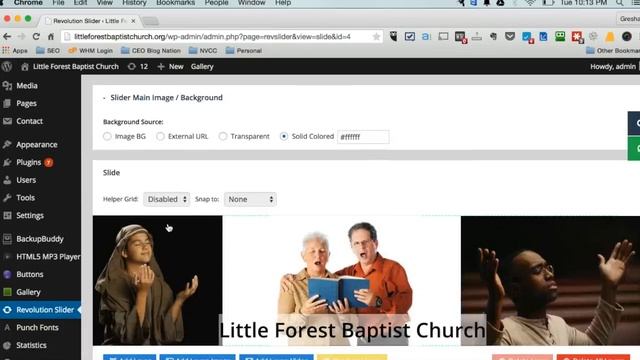Screen dimensions: 640x360
Task: Click Howdy, admin account link
Action: point(613,67)
